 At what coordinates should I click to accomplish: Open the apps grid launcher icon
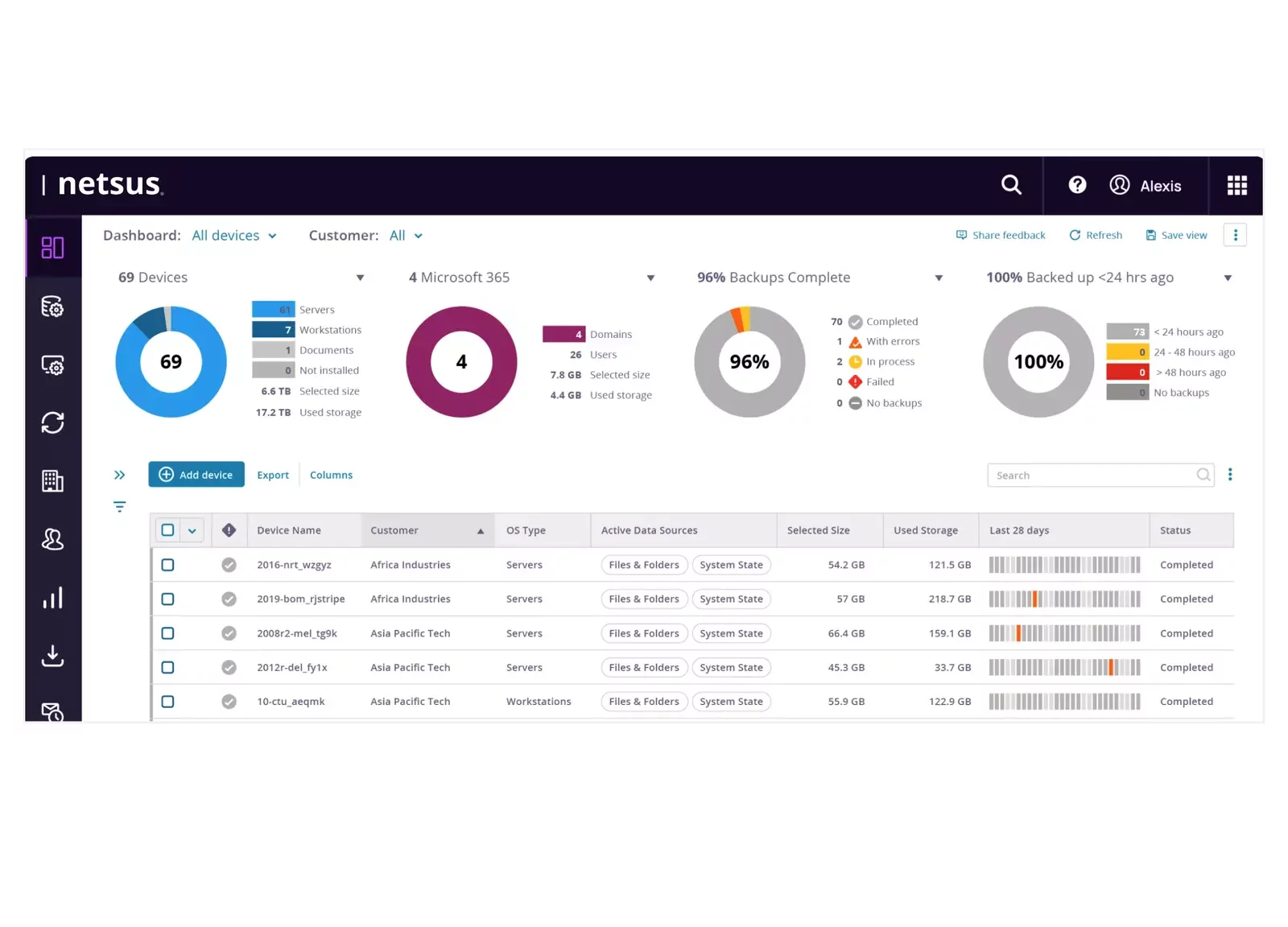[x=1236, y=186]
